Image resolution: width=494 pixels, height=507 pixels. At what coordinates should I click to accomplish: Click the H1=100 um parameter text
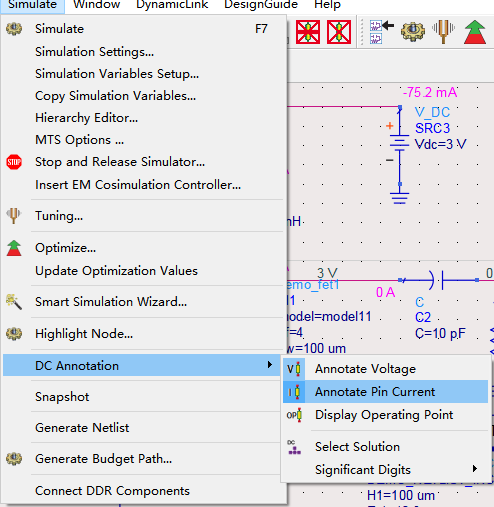tap(401, 495)
